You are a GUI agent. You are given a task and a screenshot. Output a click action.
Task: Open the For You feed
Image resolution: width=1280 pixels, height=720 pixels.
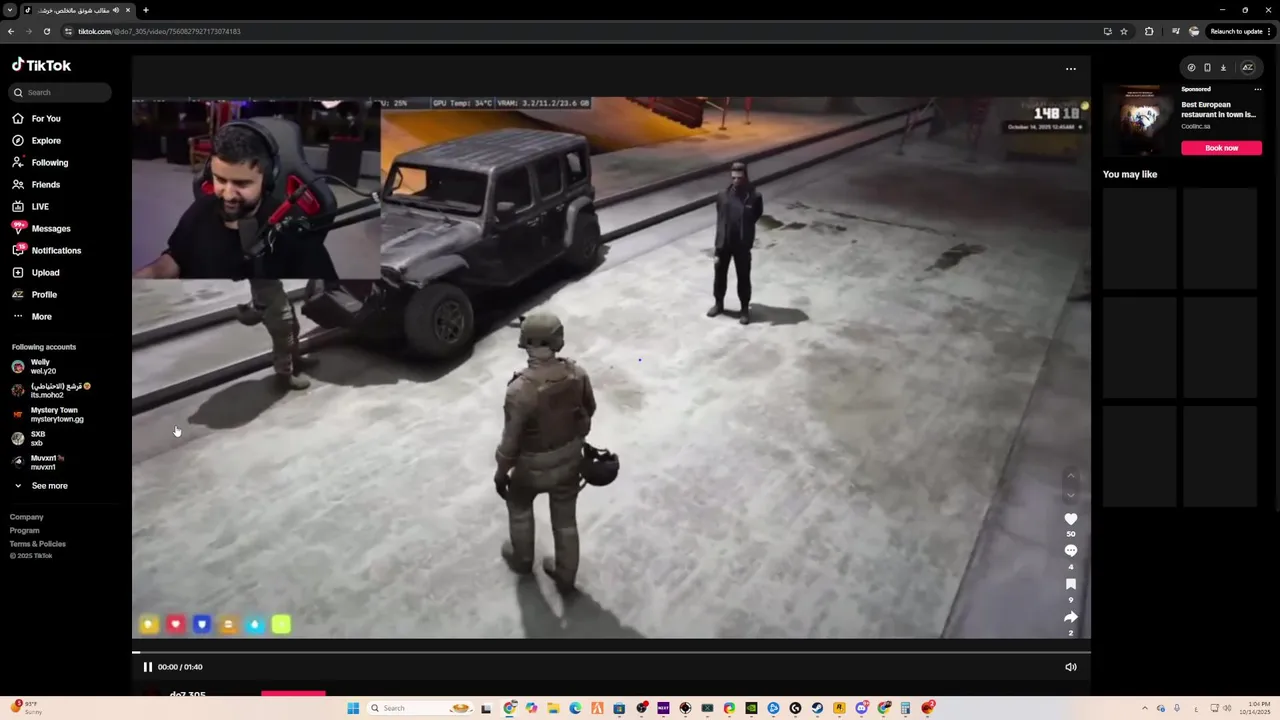coord(37,119)
